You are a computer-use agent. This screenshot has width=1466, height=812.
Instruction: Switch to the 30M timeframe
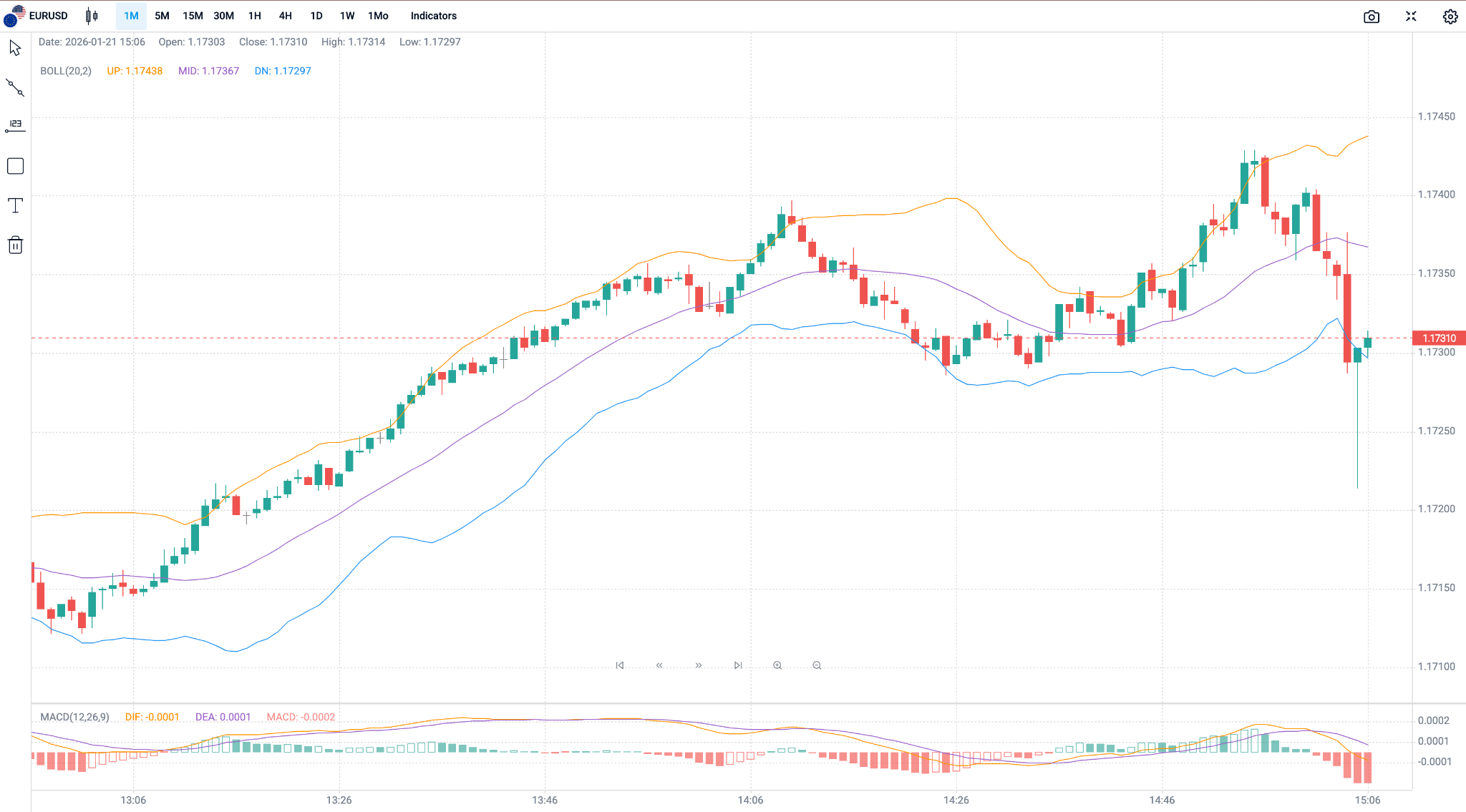pyautogui.click(x=223, y=16)
